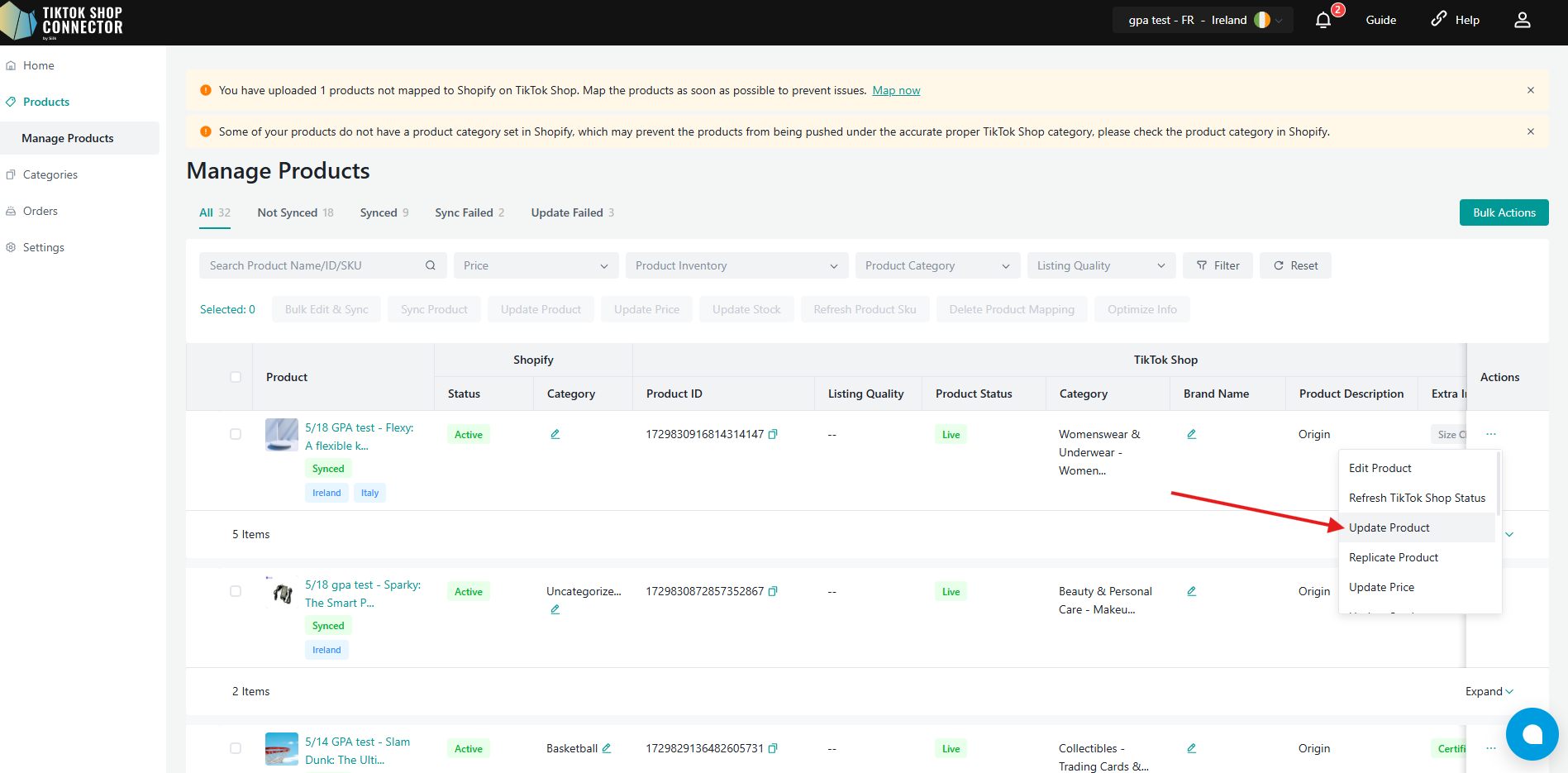Open the live chat bubble
Viewport: 1568px width, 773px height.
click(x=1532, y=734)
